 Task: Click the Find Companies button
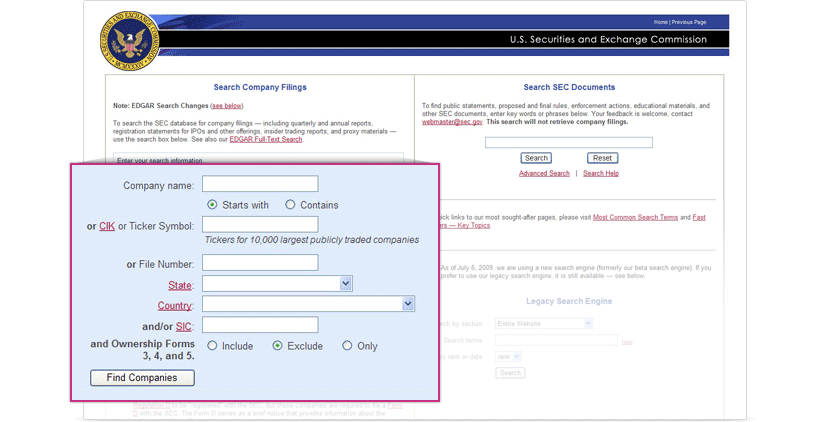click(x=142, y=378)
